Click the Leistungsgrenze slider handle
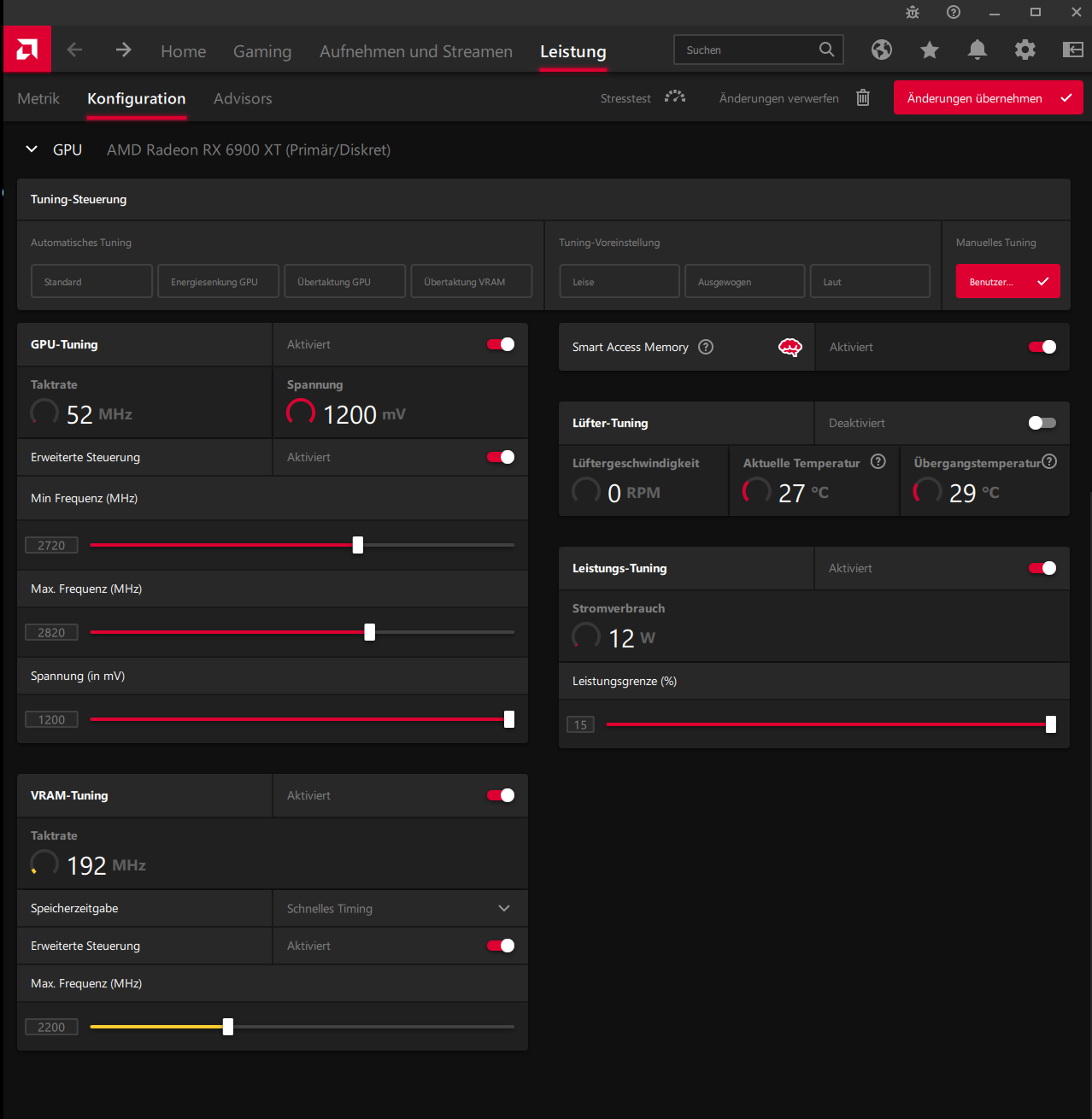 coord(1051,724)
